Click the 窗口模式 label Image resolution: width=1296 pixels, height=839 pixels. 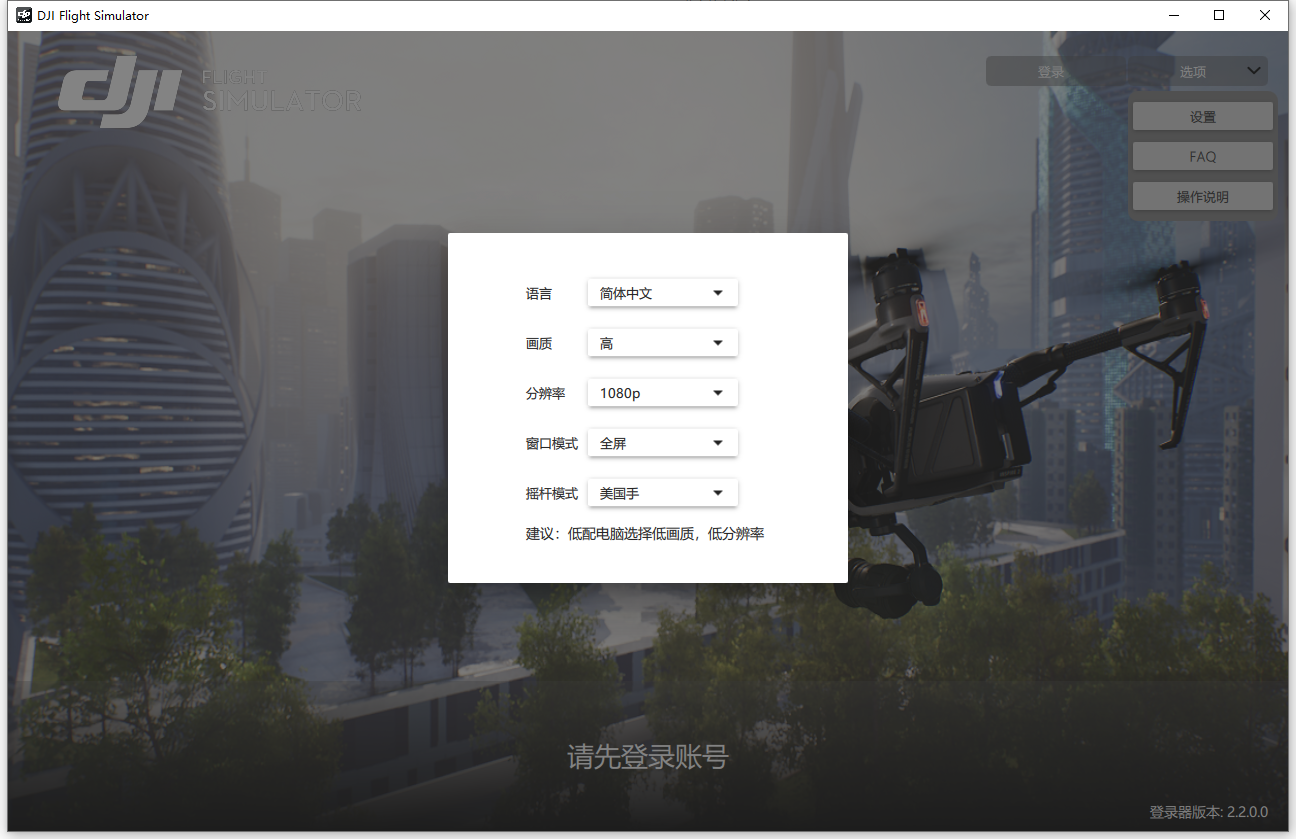pos(552,444)
